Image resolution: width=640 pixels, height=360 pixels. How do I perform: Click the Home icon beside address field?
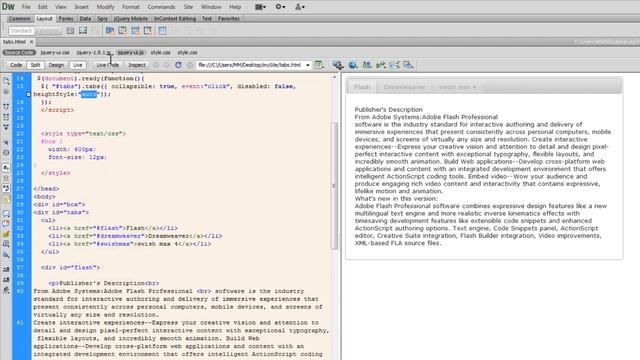pos(190,65)
